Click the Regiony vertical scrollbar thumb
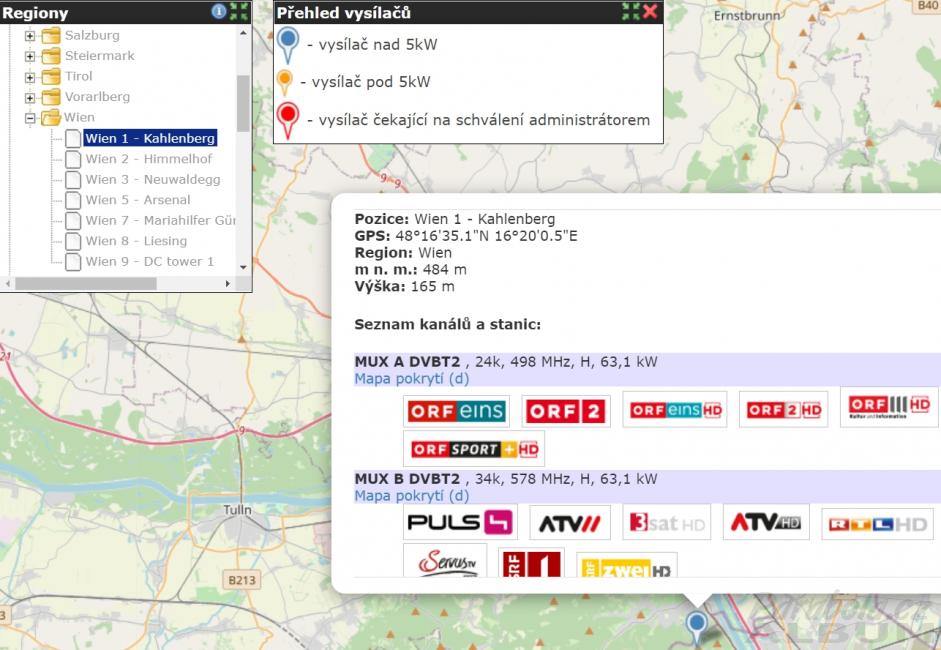 [x=243, y=103]
